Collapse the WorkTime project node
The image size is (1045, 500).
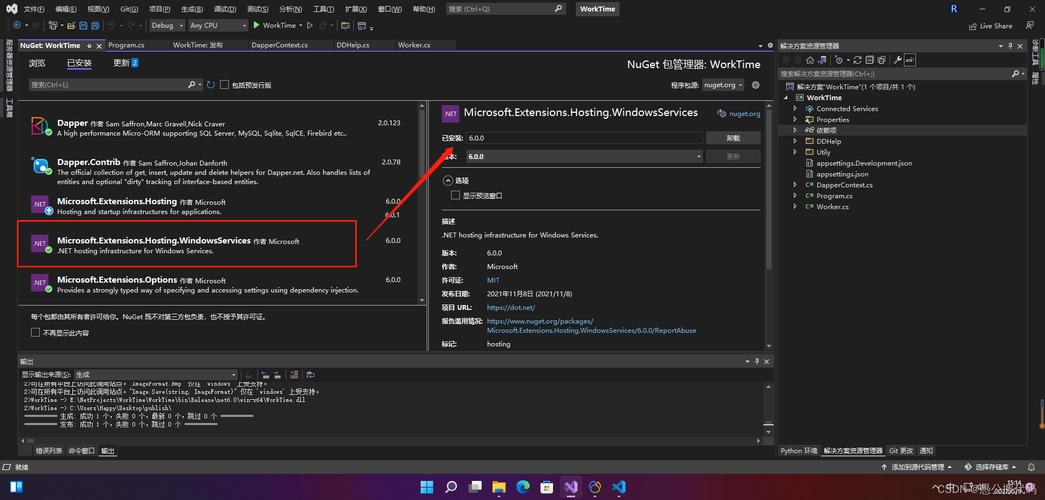click(x=788, y=97)
